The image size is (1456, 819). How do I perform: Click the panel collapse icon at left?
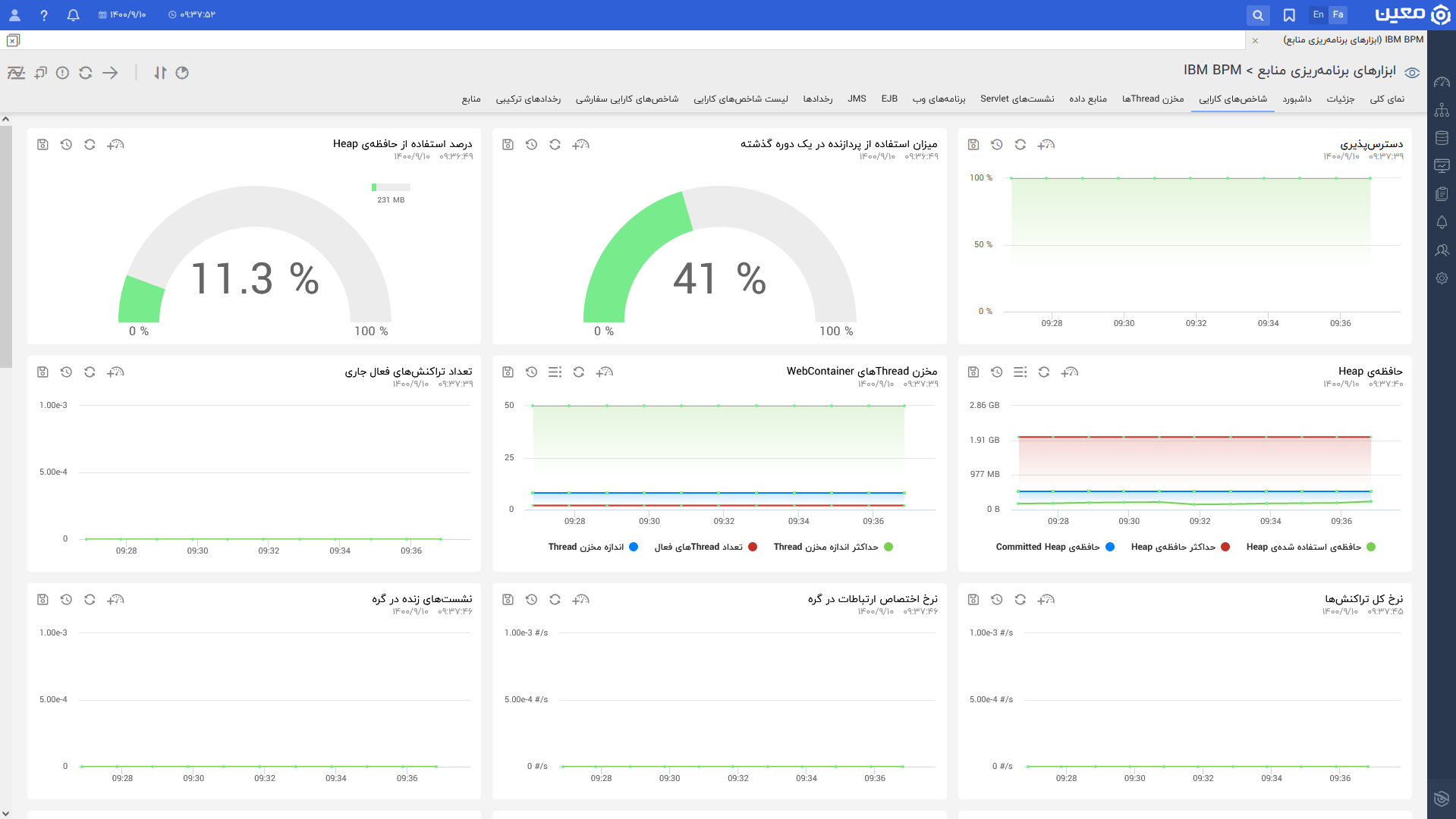[x=13, y=40]
